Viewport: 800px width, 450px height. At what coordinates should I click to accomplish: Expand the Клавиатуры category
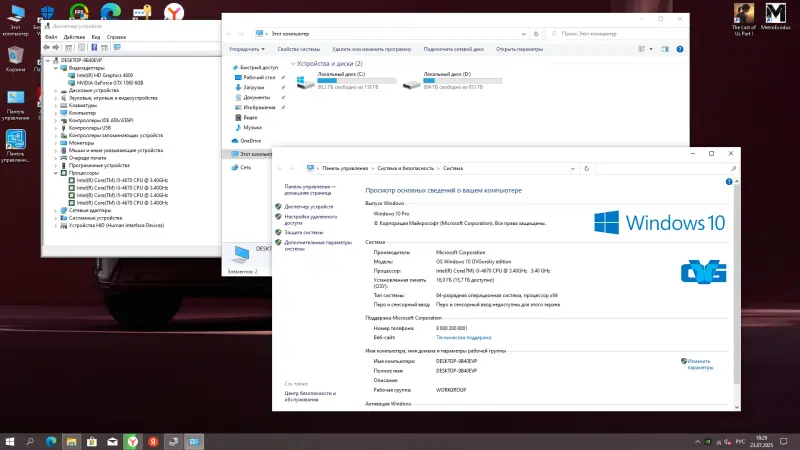[56, 105]
